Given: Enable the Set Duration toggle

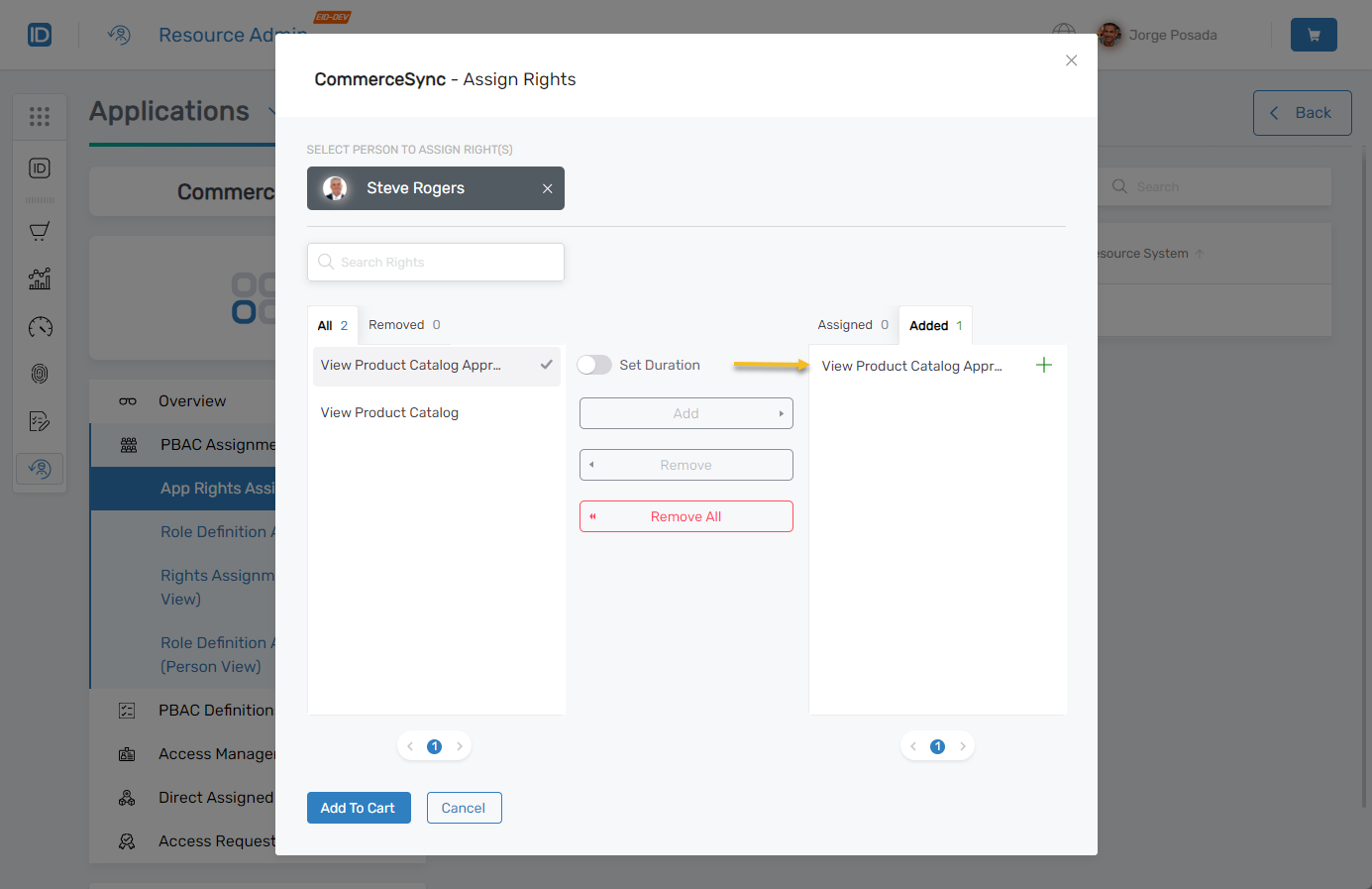Looking at the screenshot, I should (594, 365).
